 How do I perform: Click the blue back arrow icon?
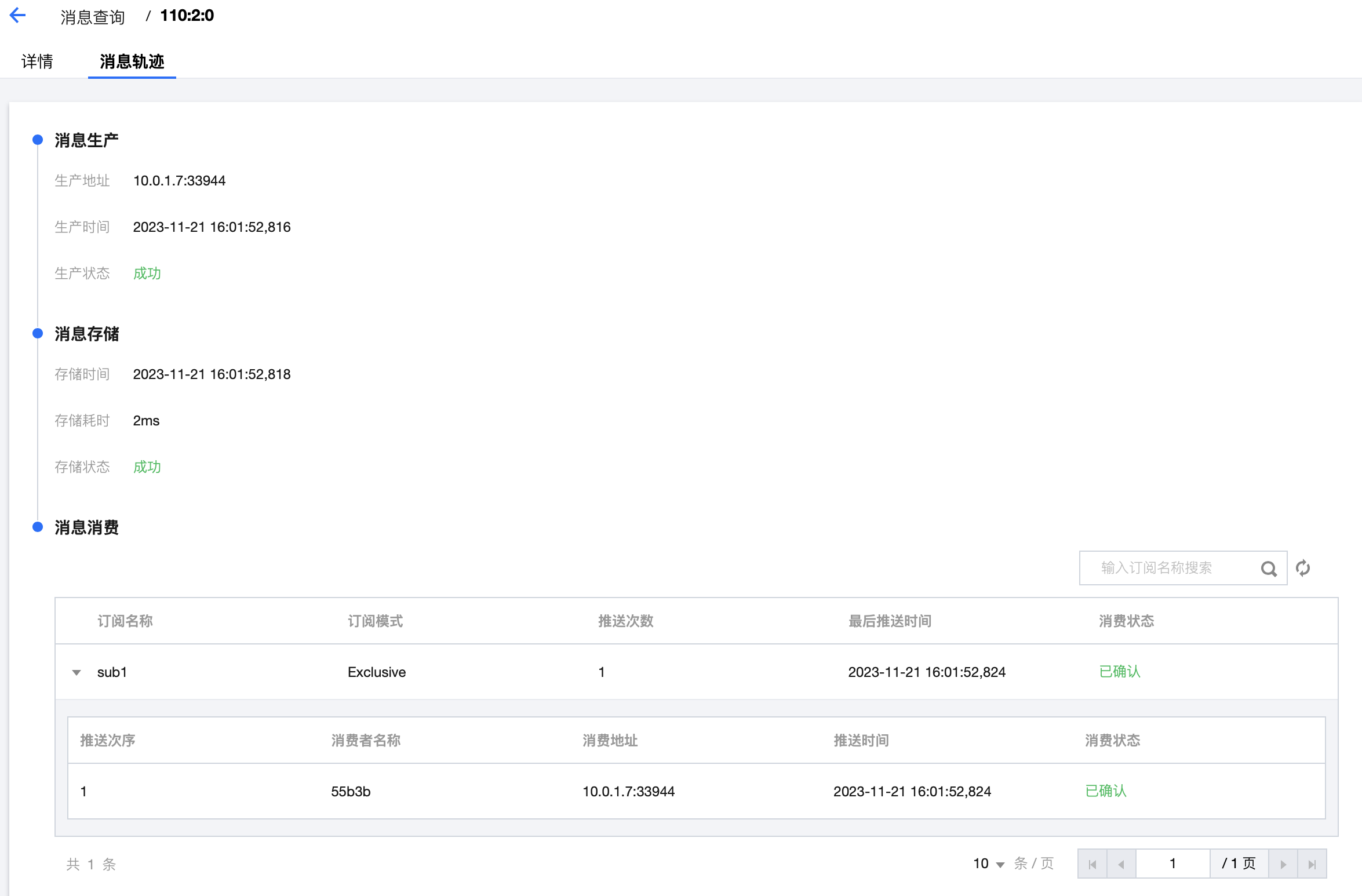(x=18, y=16)
